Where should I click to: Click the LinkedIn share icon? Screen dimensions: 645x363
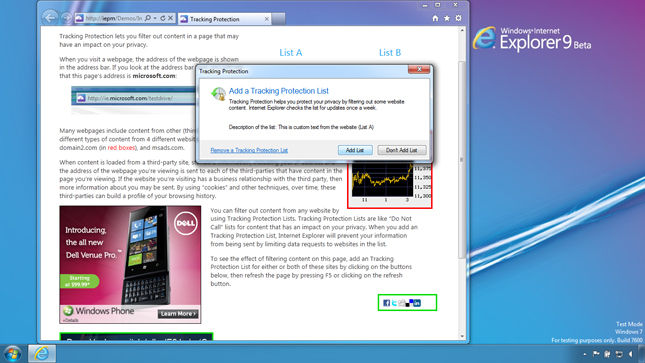[417, 303]
